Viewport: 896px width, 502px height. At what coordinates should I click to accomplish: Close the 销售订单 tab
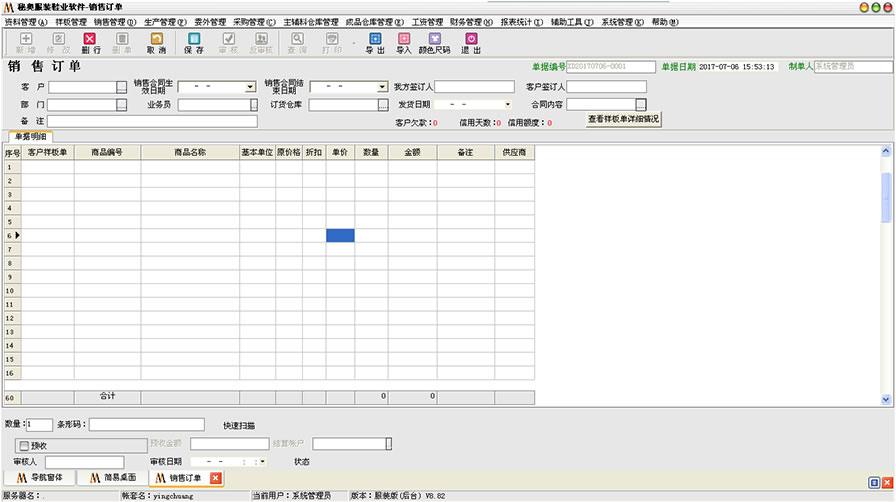point(215,478)
